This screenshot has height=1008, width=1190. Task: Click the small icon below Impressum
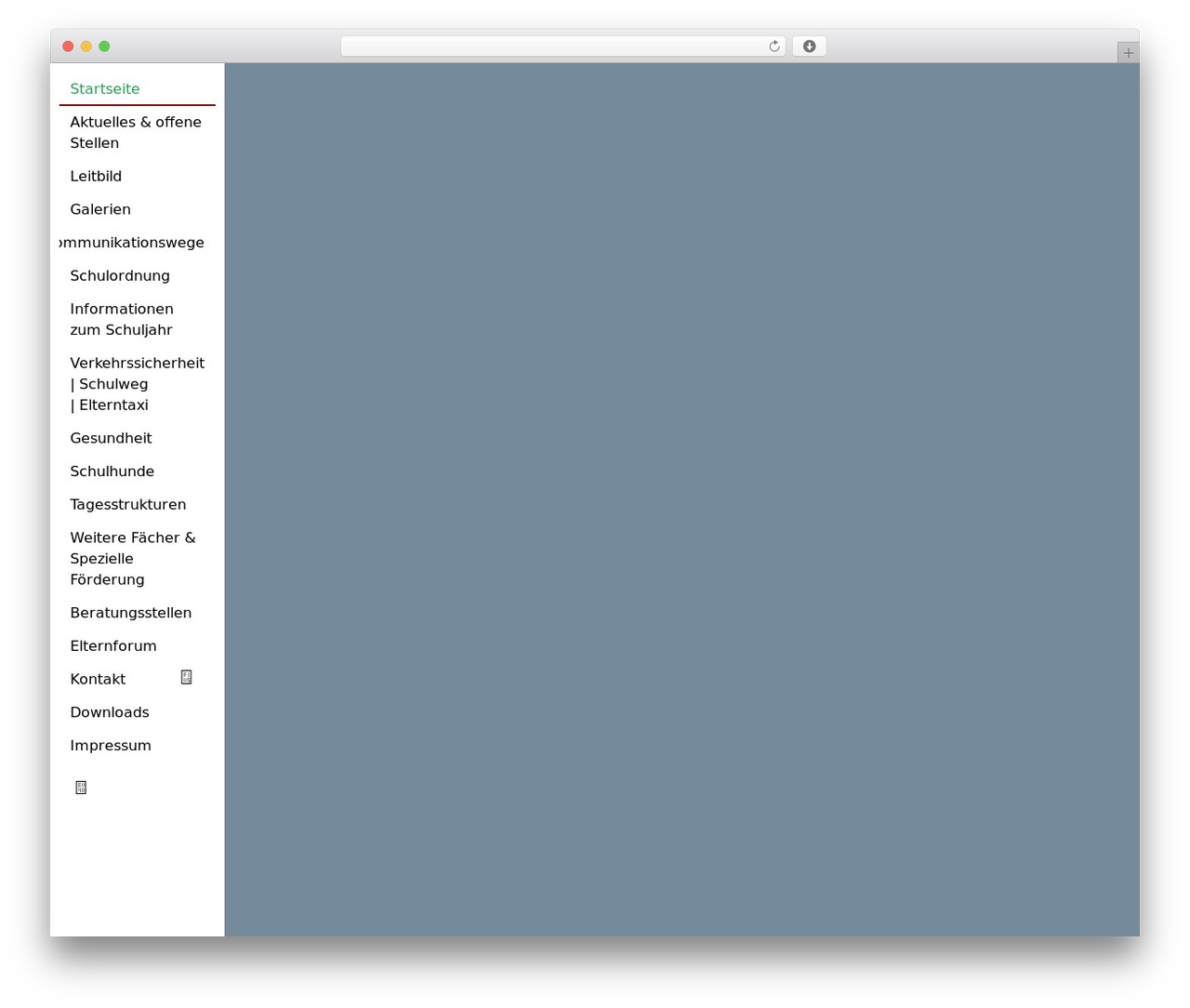click(81, 788)
